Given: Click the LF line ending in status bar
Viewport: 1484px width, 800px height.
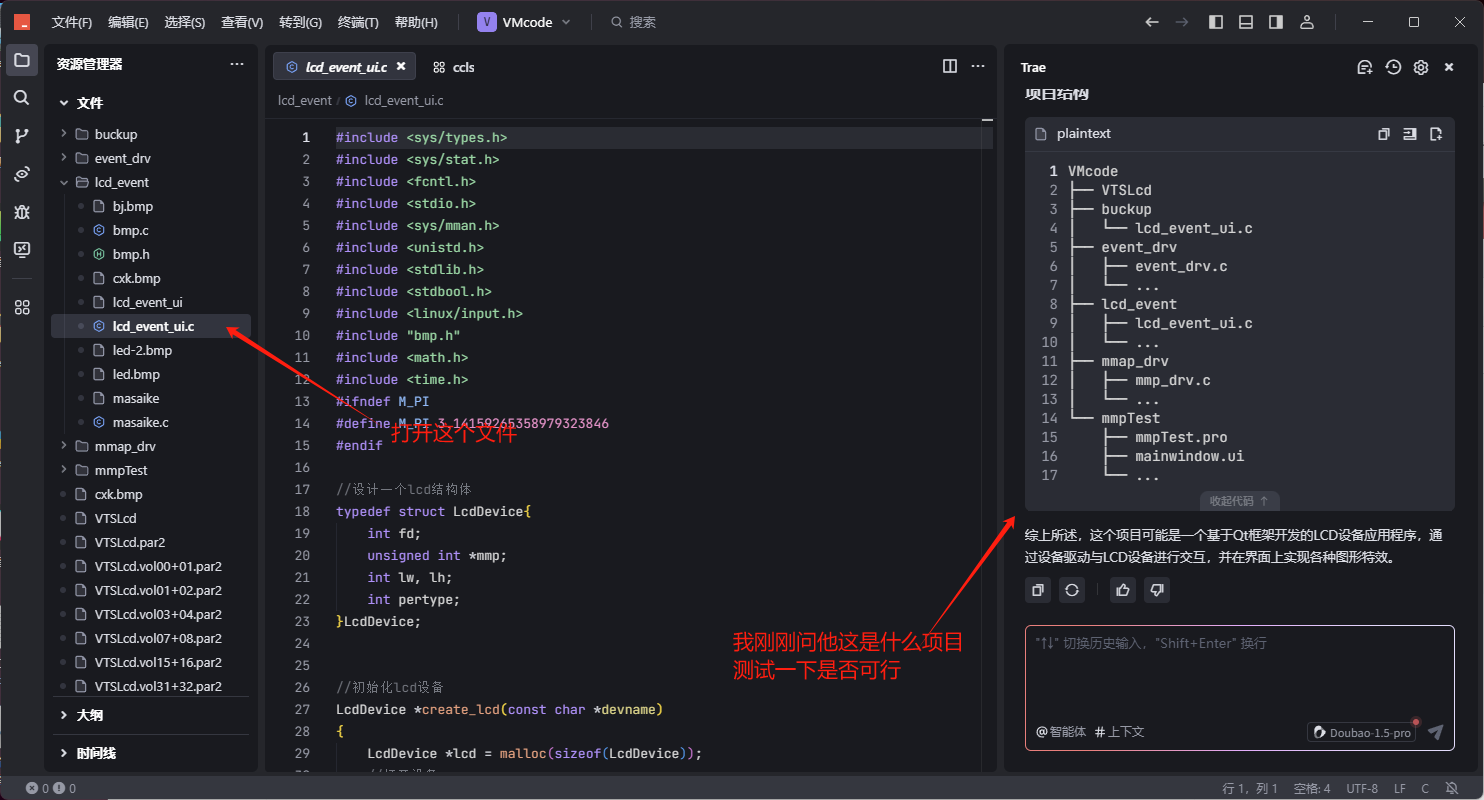Looking at the screenshot, I should click(x=1400, y=789).
